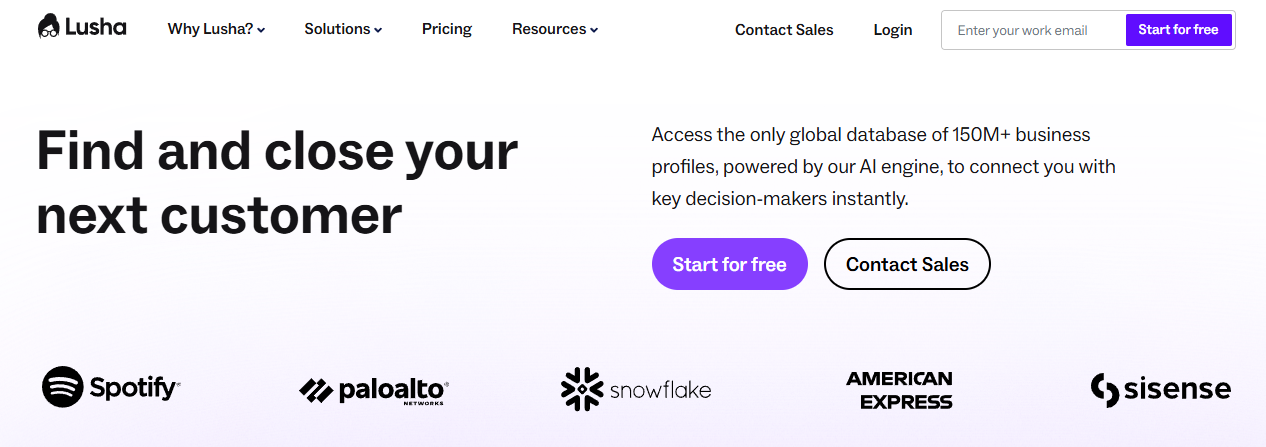Click the Sisense logo
Image resolution: width=1266 pixels, height=447 pixels.
pos(1160,389)
